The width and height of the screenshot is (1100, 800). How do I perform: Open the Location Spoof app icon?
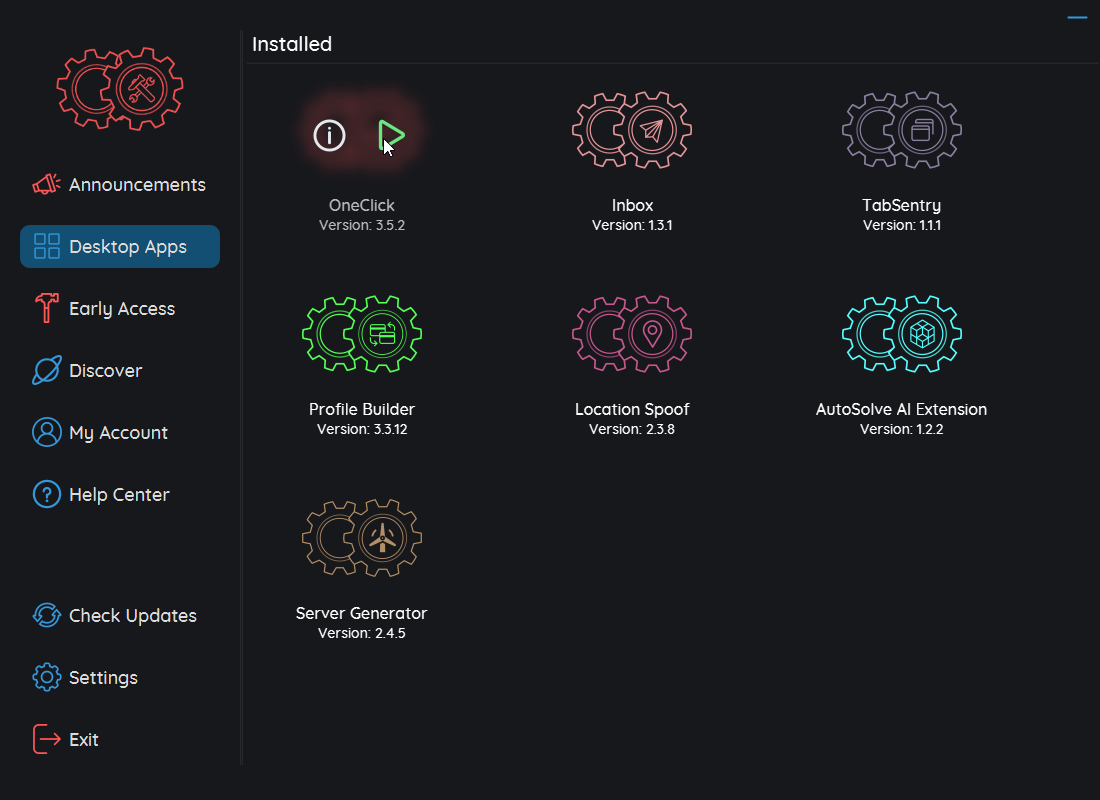(632, 335)
